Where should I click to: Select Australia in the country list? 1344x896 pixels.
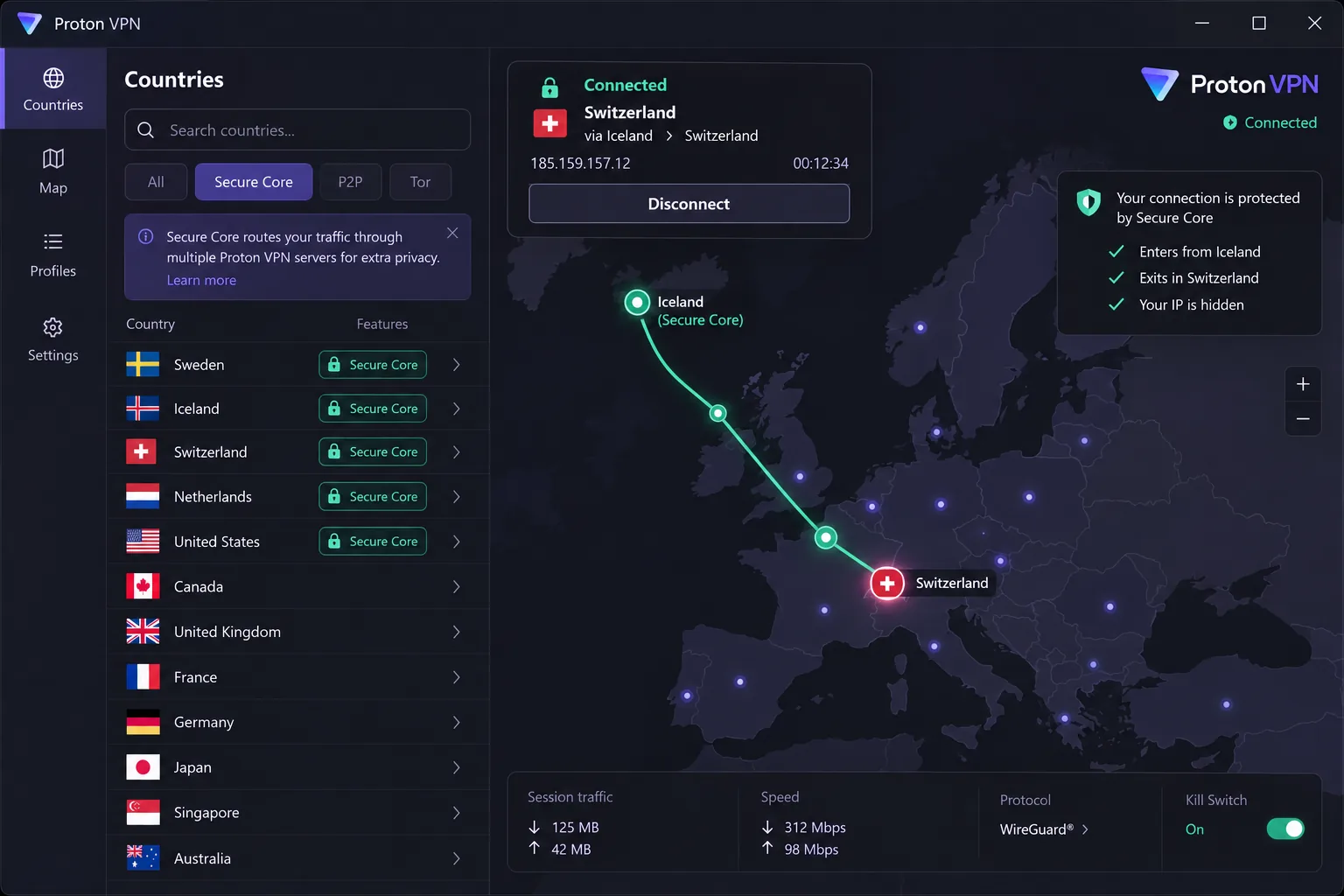click(297, 858)
